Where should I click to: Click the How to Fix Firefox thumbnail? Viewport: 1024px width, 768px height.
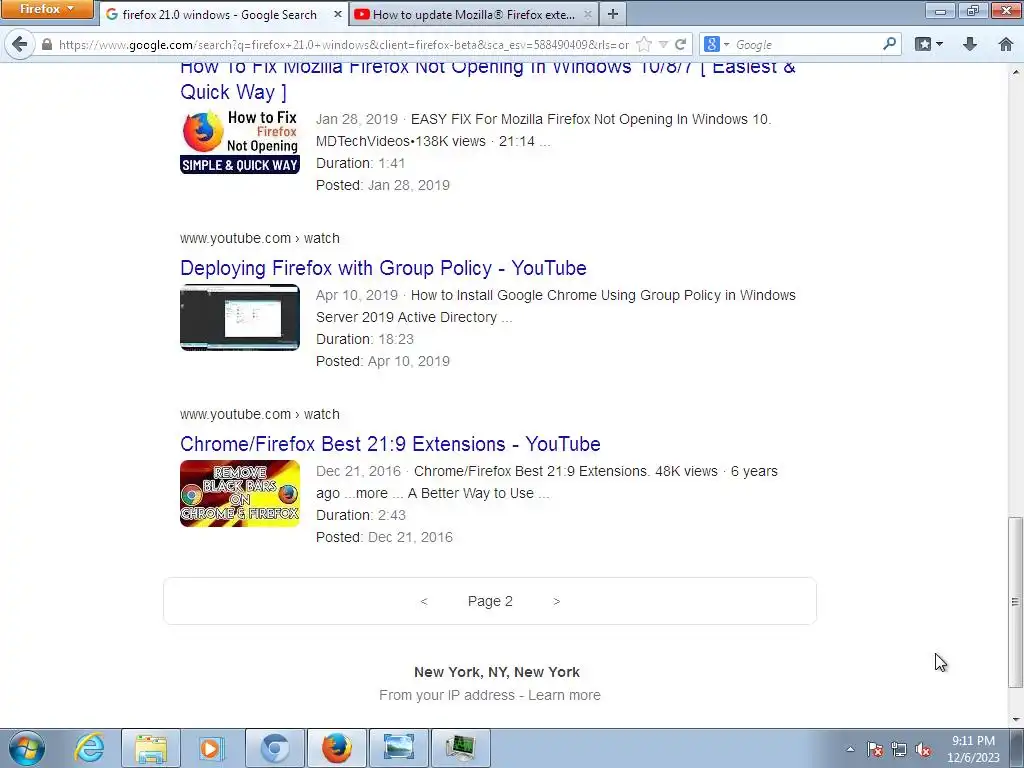click(240, 141)
